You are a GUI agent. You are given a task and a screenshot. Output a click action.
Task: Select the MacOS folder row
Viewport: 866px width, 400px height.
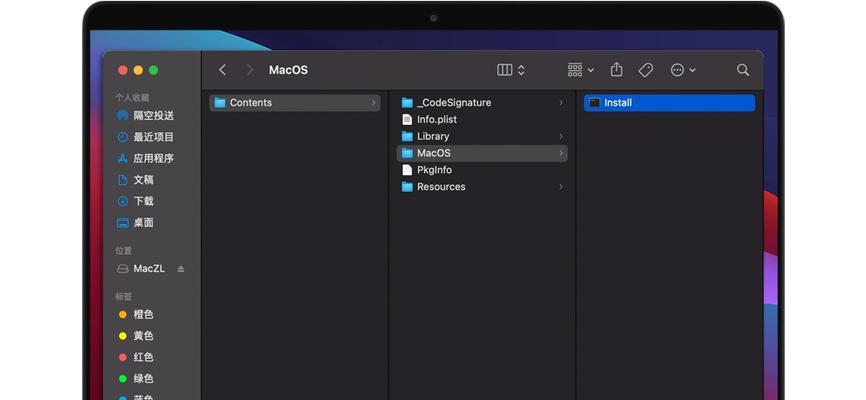[x=482, y=153]
